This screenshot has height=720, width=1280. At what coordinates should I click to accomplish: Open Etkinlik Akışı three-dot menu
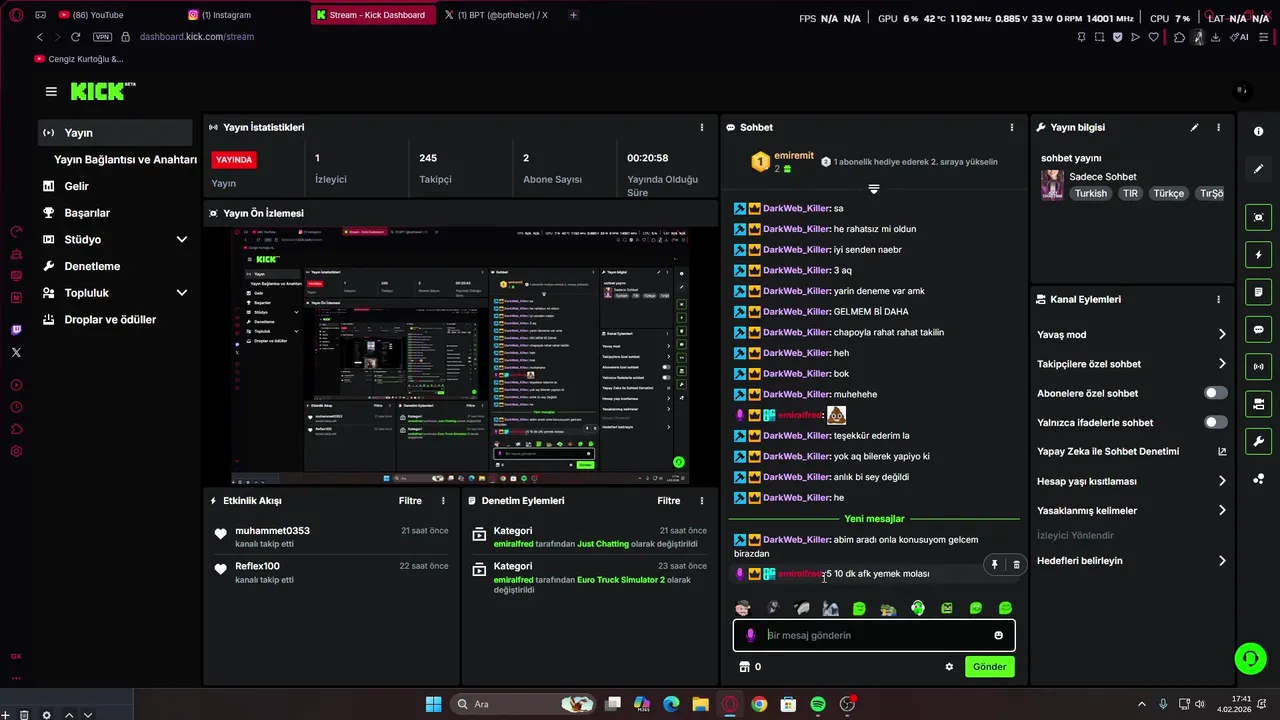(x=443, y=500)
